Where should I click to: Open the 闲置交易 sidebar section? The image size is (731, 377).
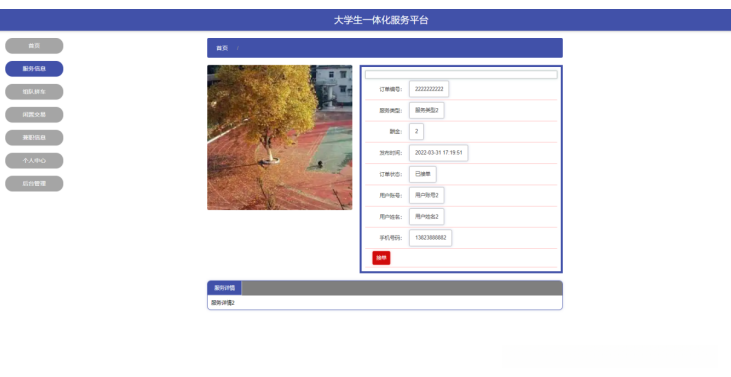pos(34,115)
